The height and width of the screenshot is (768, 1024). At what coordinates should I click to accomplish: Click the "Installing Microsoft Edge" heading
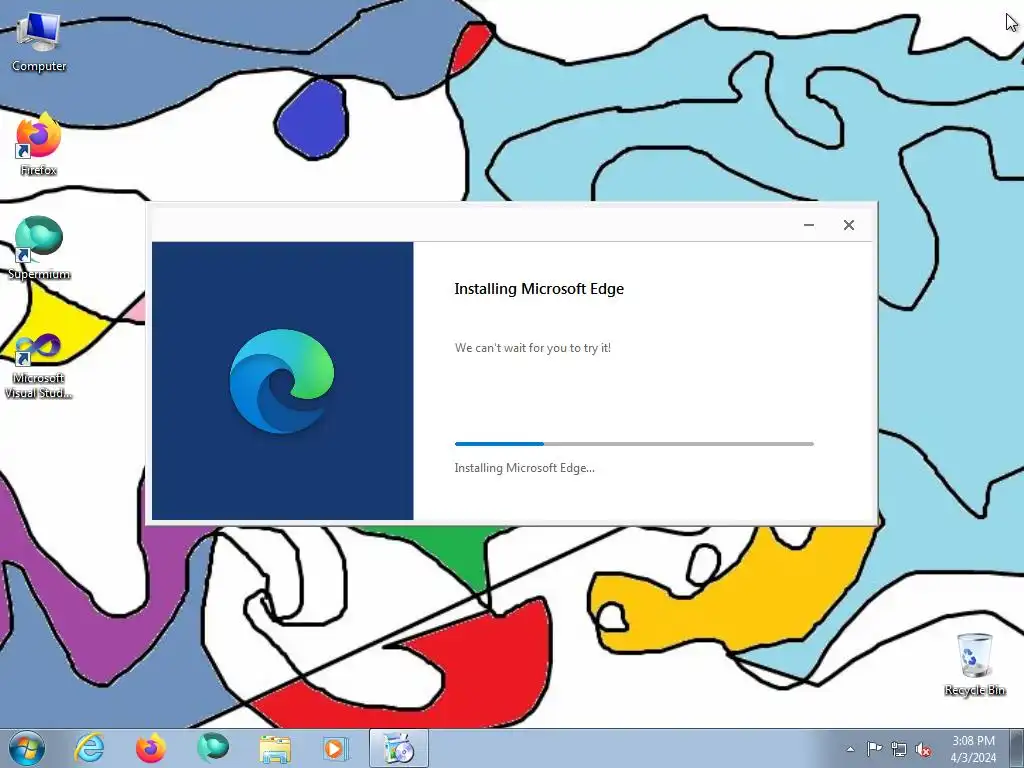539,289
